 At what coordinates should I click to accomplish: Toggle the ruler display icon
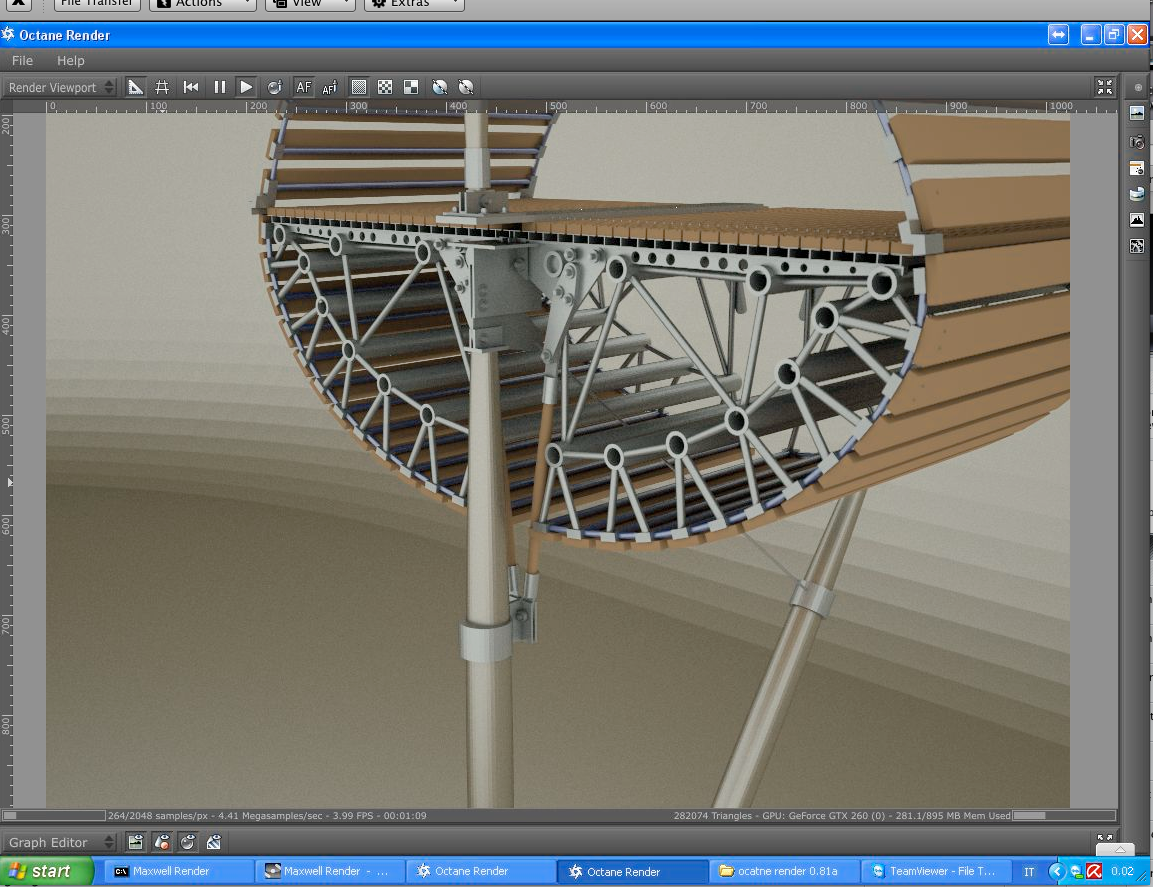click(x=136, y=87)
